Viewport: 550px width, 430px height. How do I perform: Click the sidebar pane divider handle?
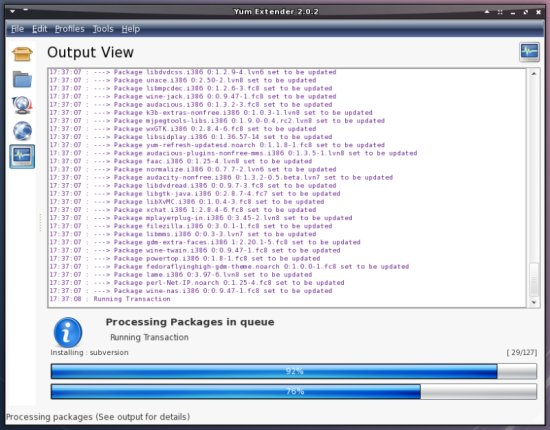click(x=41, y=222)
